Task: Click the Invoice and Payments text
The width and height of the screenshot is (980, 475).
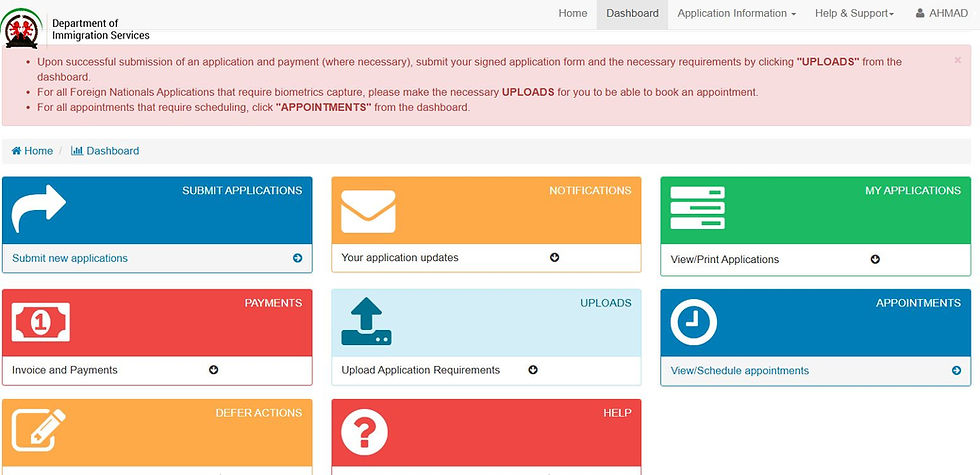Action: click(x=64, y=370)
